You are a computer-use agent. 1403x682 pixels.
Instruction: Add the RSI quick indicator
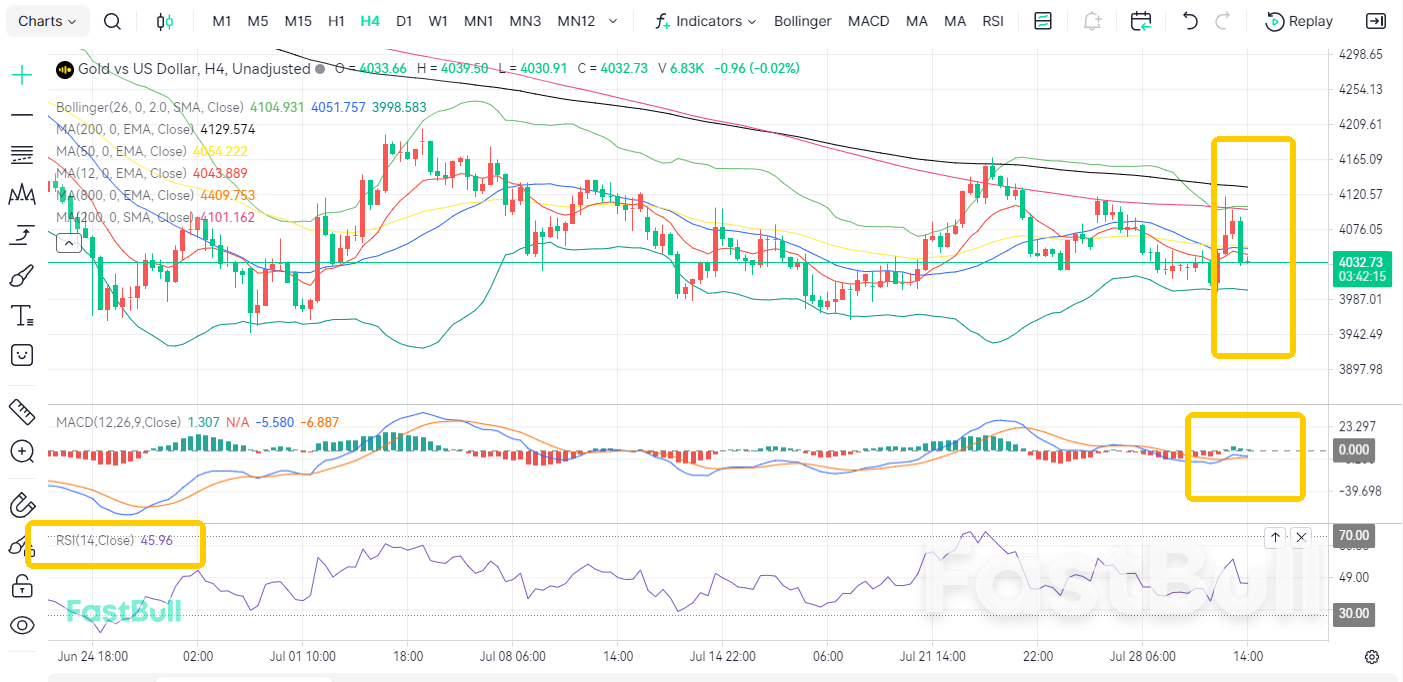(x=993, y=21)
